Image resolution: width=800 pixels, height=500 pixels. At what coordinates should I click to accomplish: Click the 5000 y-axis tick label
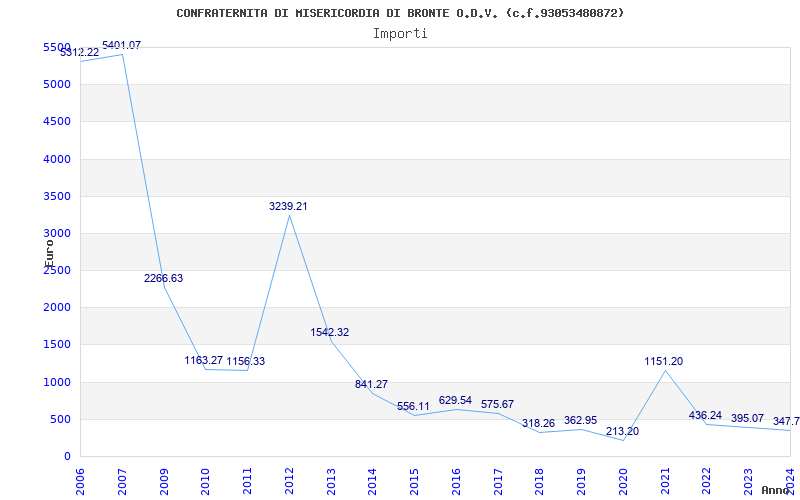pyautogui.click(x=57, y=84)
